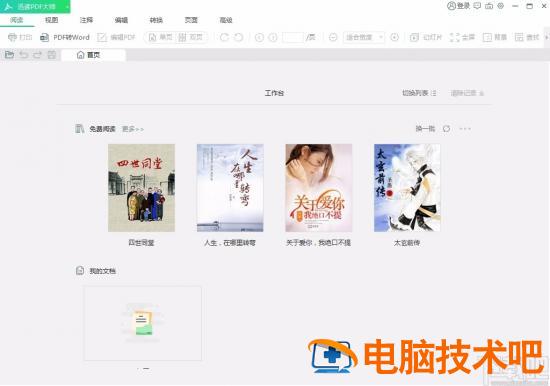Click the refresh circular arrow icon
The height and width of the screenshot is (386, 550).
(446, 129)
